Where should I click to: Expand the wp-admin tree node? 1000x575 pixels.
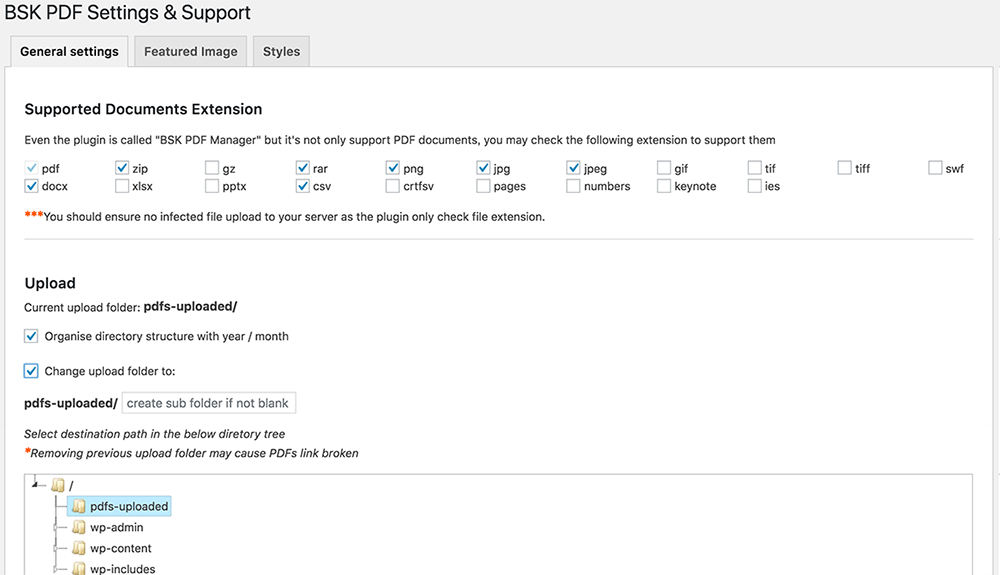[x=55, y=527]
